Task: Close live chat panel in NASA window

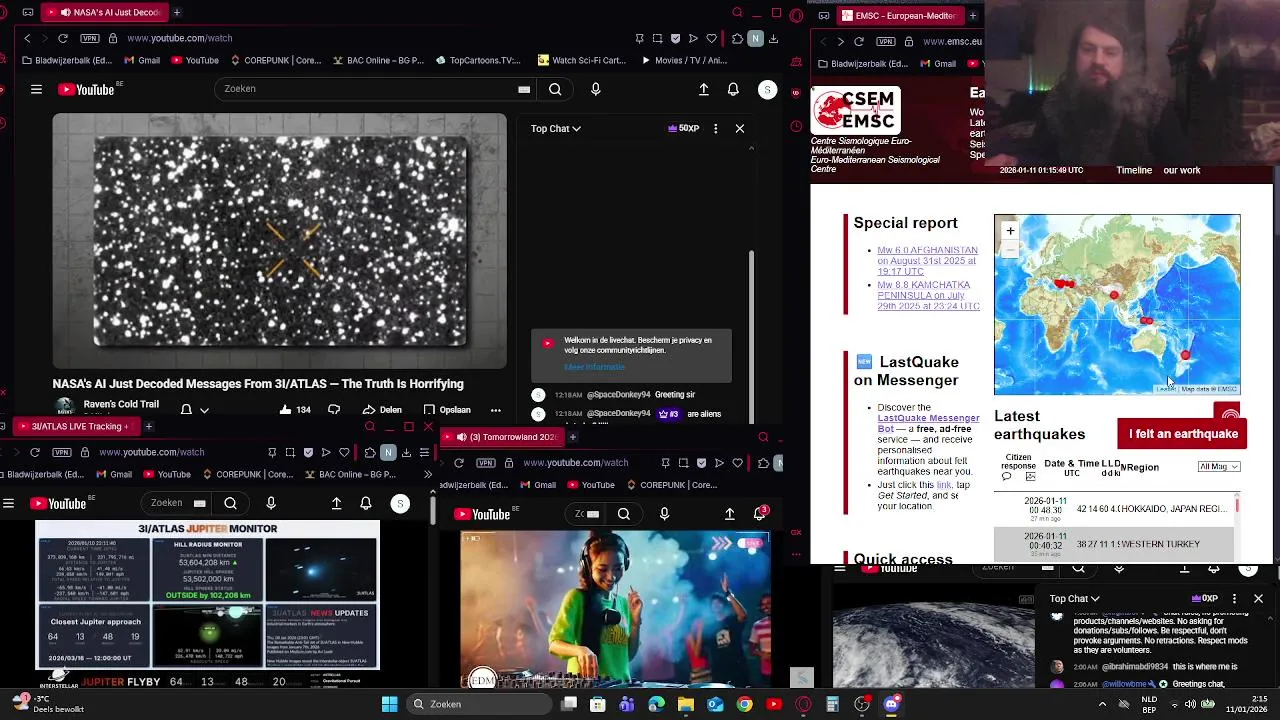Action: coord(740,128)
